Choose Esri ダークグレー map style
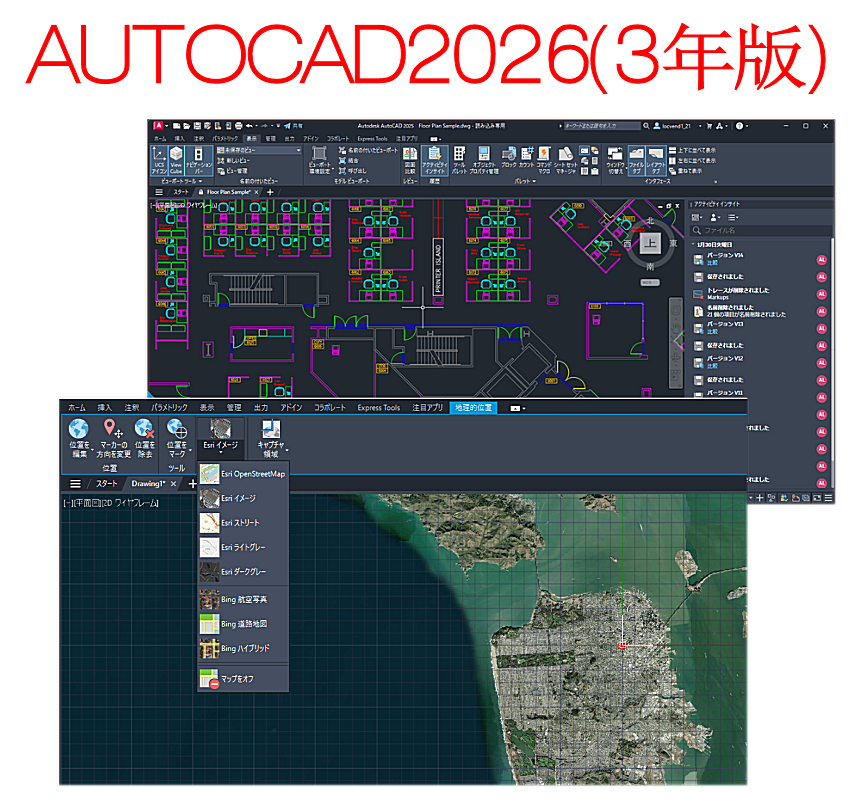852x799 pixels. point(242,572)
